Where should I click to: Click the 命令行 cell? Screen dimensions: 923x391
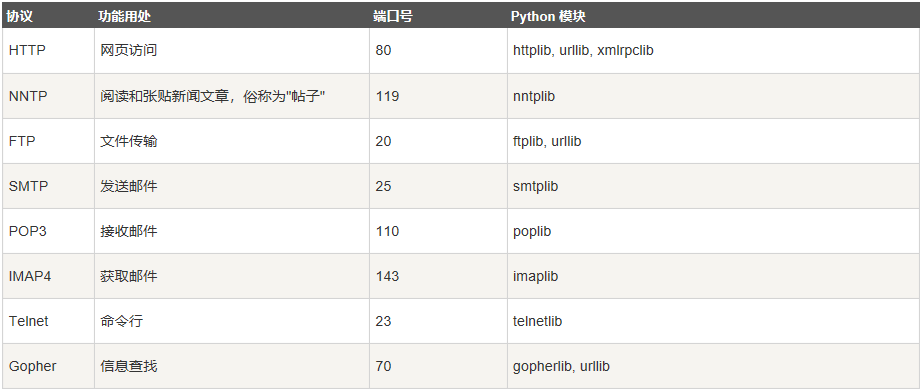(232, 321)
